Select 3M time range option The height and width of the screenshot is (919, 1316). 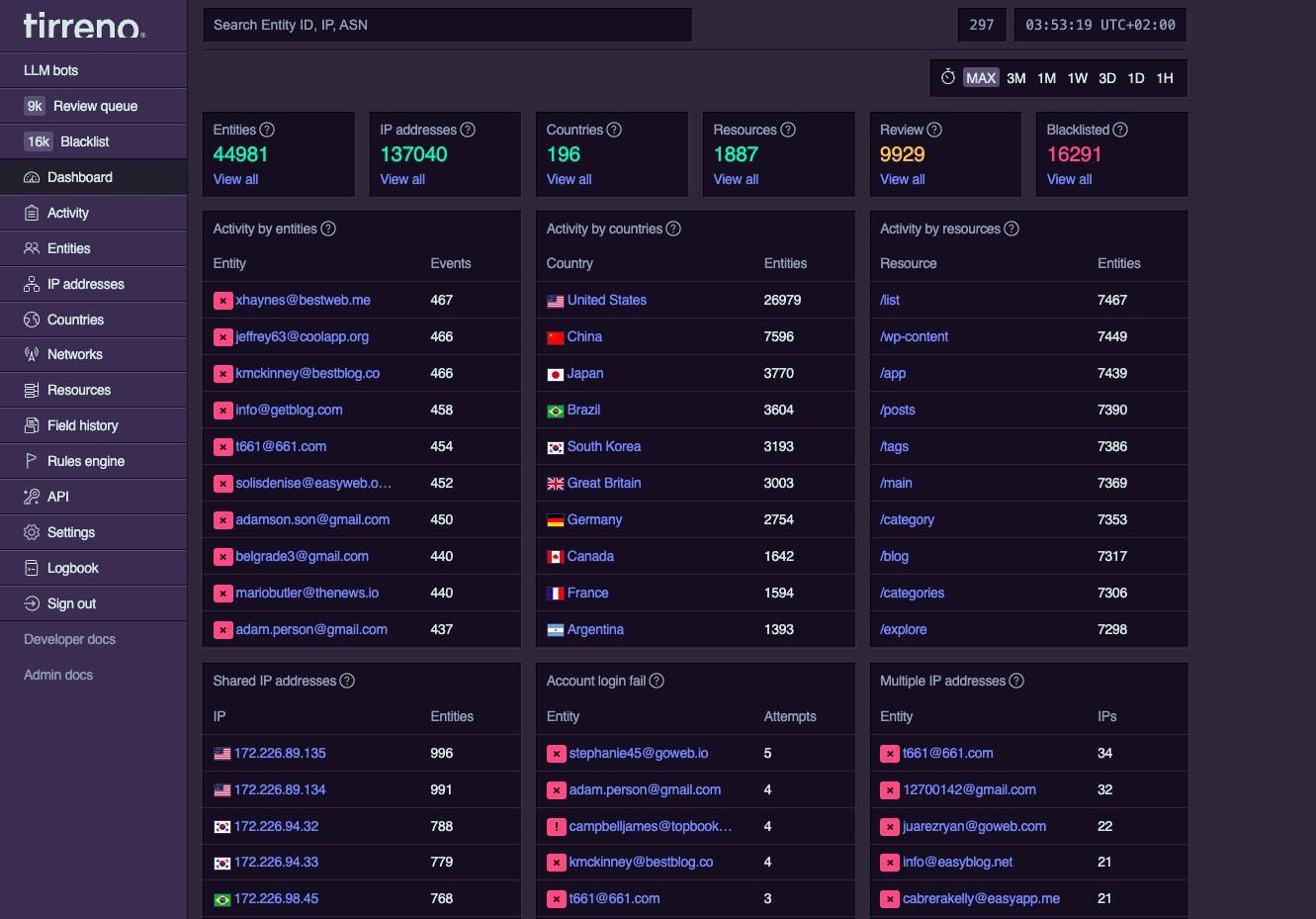pos(1016,78)
